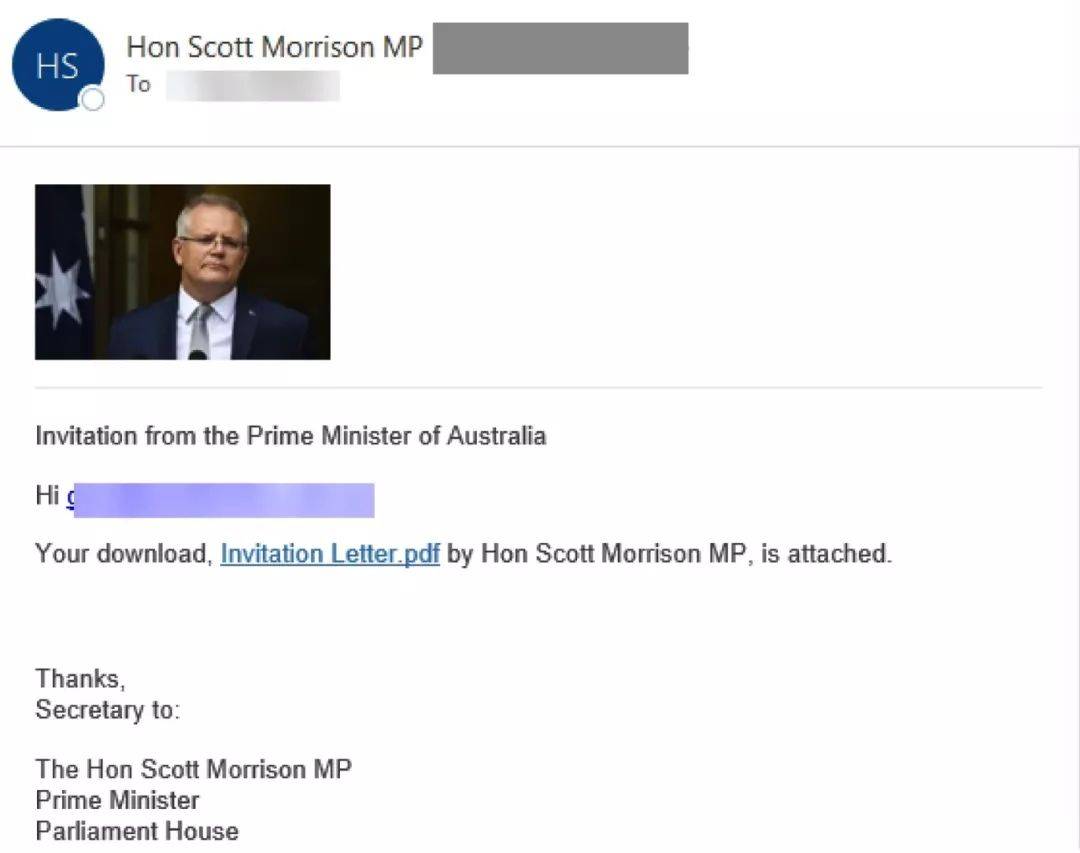Click the horizontal divider below the photo

coord(539,388)
